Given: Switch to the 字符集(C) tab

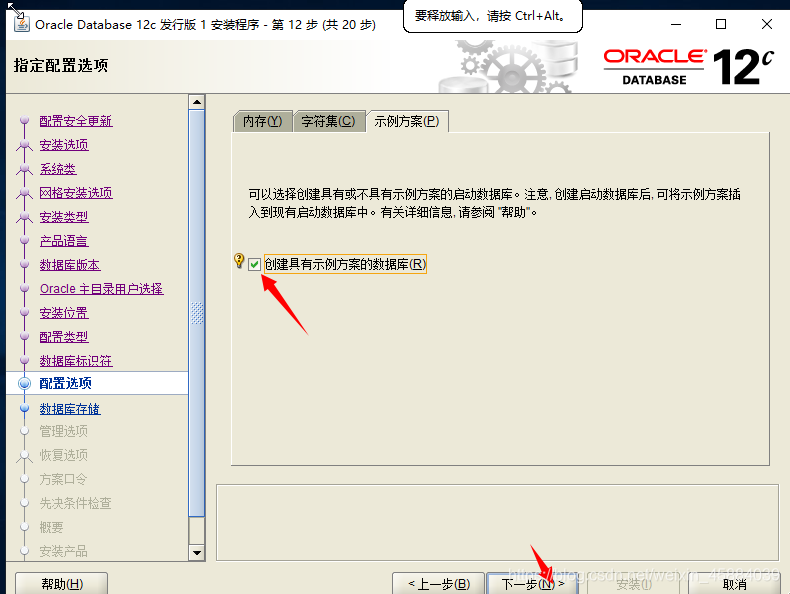Looking at the screenshot, I should (328, 121).
